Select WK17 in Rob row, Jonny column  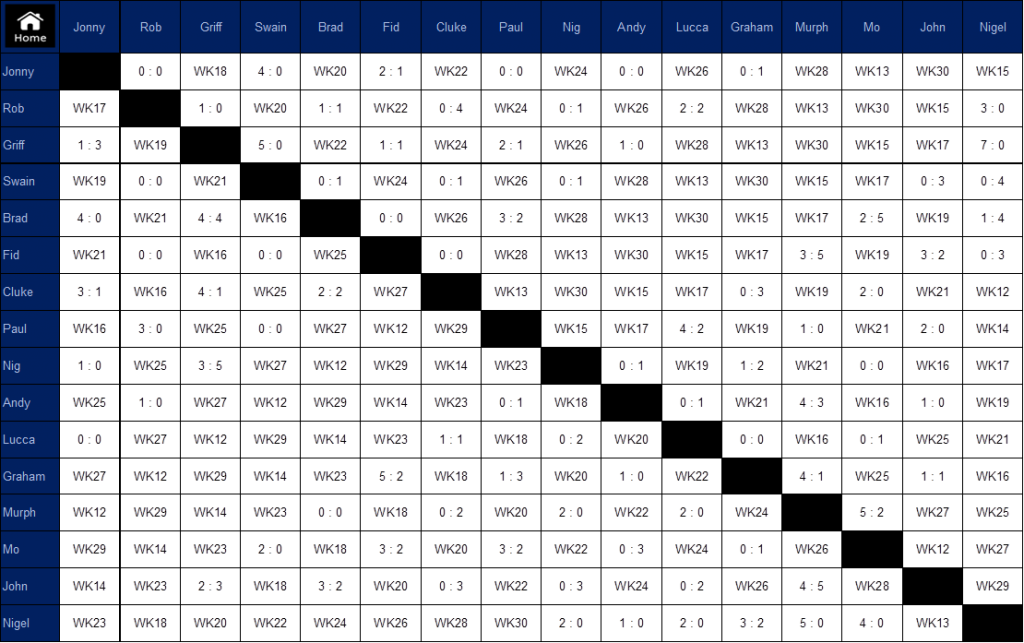(89, 108)
